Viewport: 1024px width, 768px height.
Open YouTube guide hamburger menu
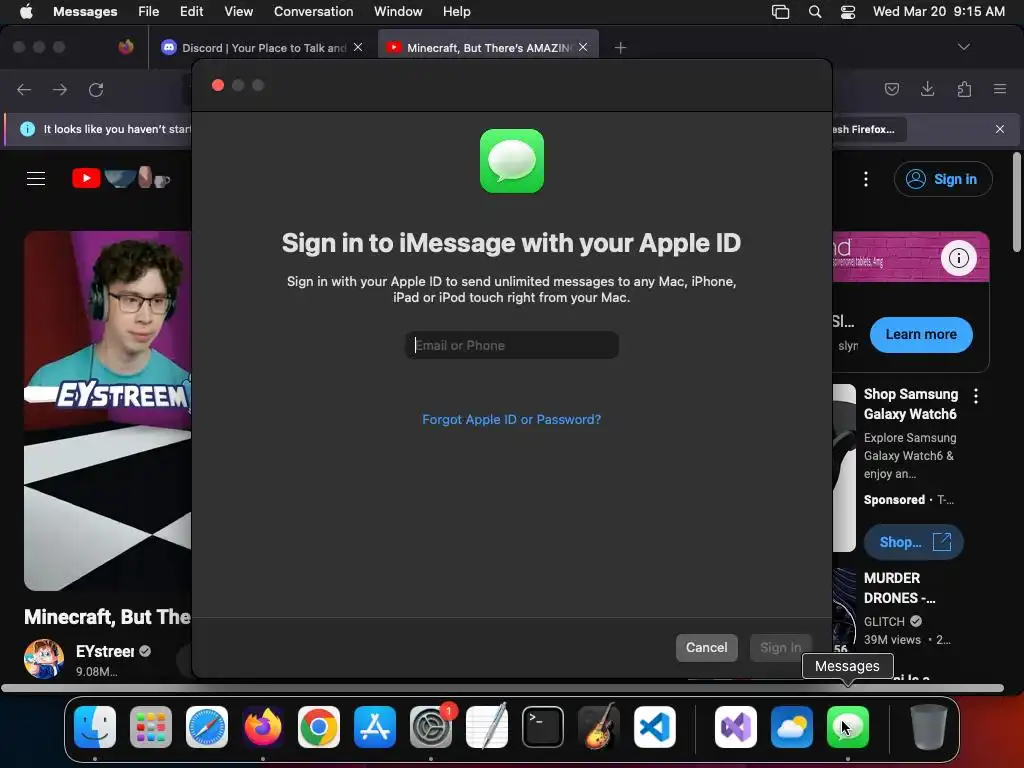tap(36, 178)
